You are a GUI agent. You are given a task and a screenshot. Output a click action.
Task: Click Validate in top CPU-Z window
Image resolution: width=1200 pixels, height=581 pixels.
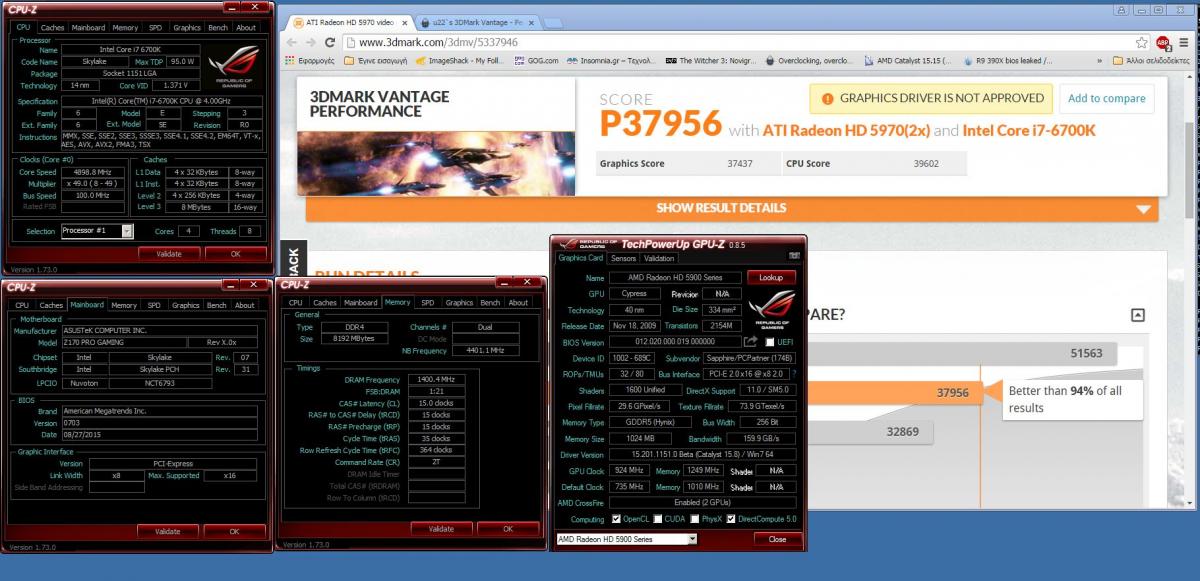168,254
